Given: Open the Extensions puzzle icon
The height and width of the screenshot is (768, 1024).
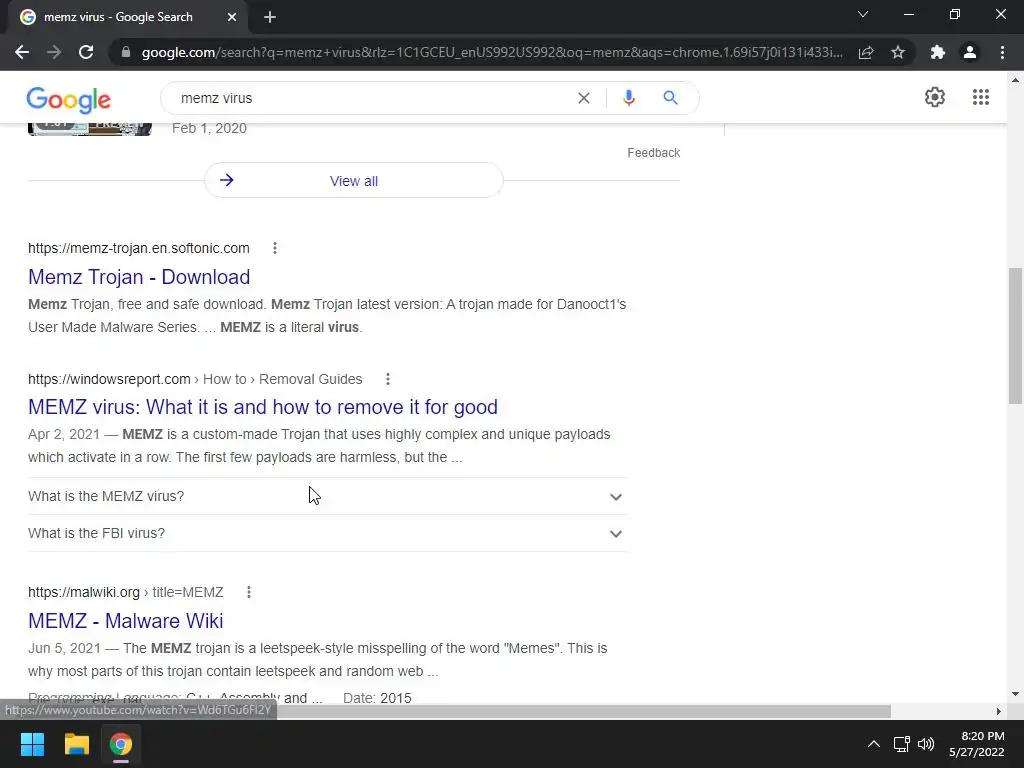Looking at the screenshot, I should [938, 52].
